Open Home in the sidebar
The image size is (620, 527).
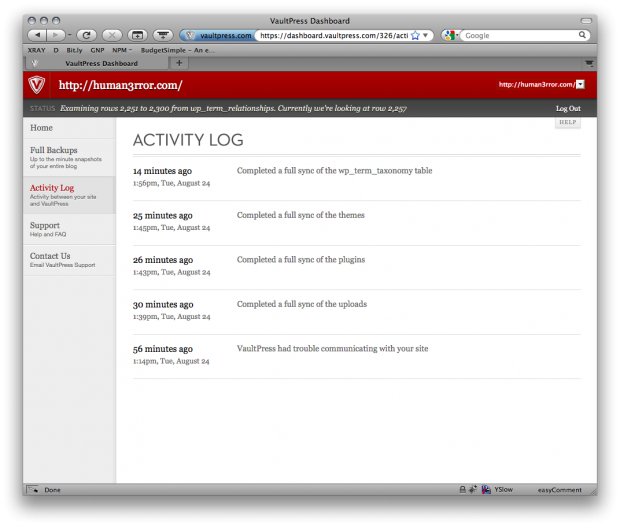pos(69,128)
